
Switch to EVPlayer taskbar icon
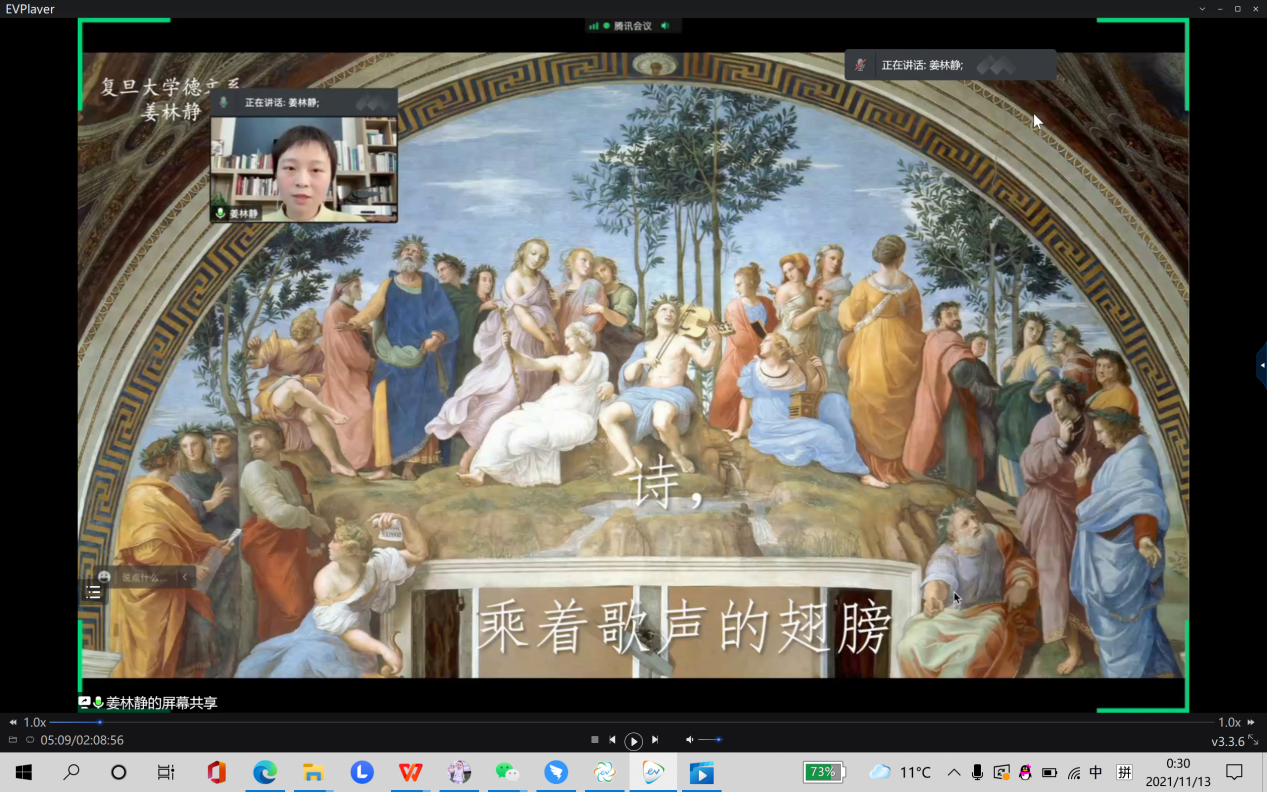[653, 772]
